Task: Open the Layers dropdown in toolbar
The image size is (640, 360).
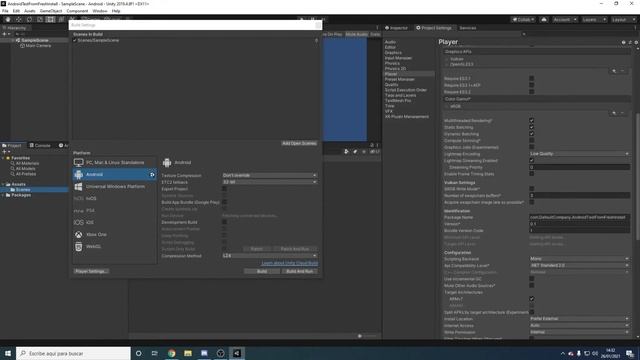Action: pyautogui.click(x=594, y=20)
